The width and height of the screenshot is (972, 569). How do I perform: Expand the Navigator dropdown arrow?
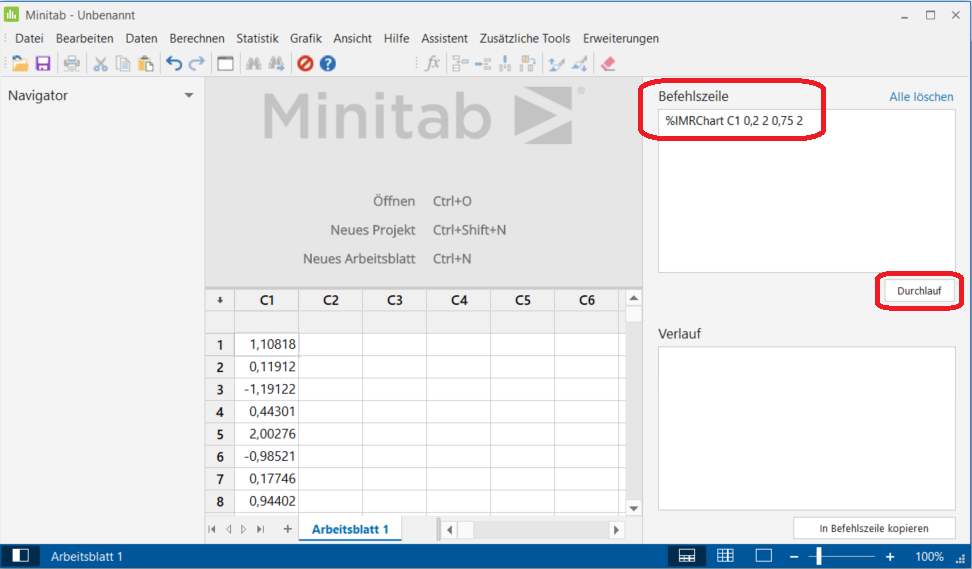pos(189,95)
